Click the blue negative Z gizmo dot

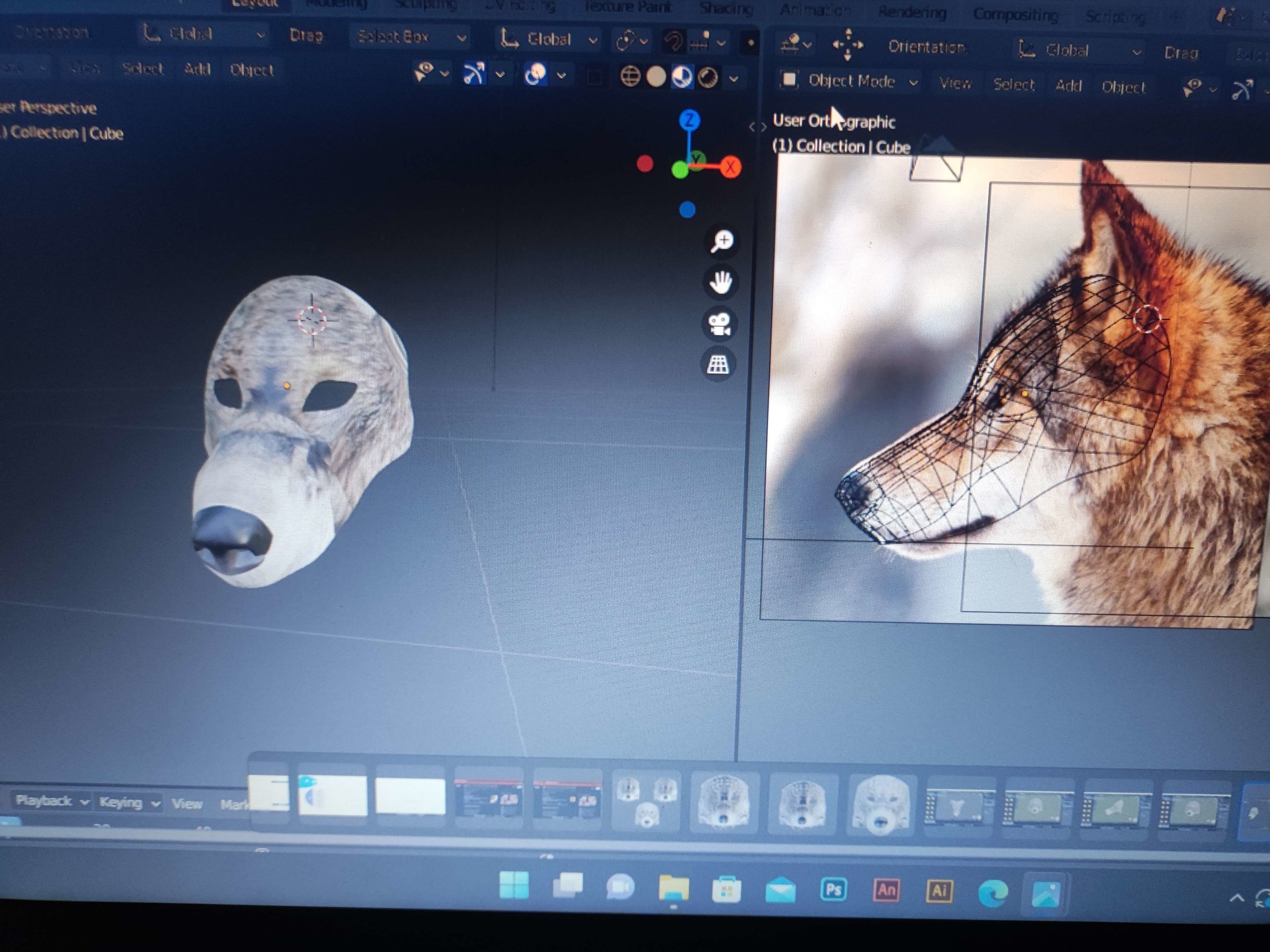pos(687,210)
